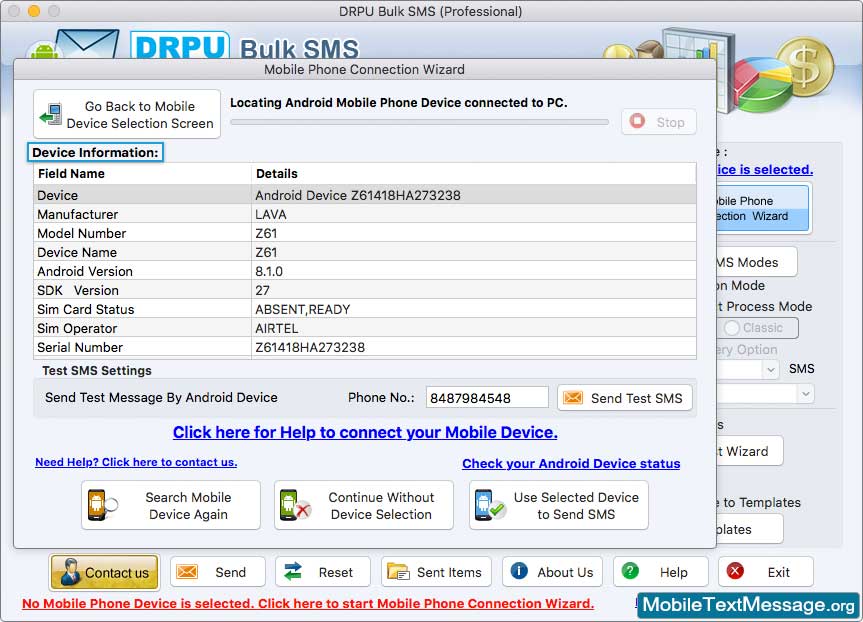Viewport: 863px width, 622px height.
Task: Click the Field Name column header
Action: pyautogui.click(x=142, y=173)
